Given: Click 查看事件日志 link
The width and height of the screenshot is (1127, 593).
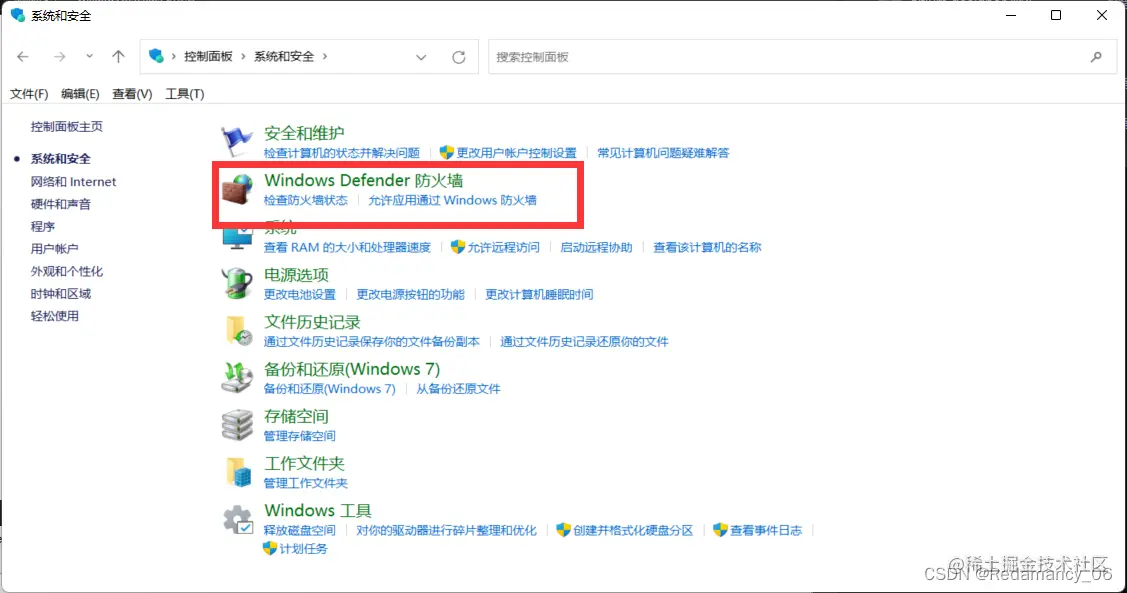Looking at the screenshot, I should [766, 530].
